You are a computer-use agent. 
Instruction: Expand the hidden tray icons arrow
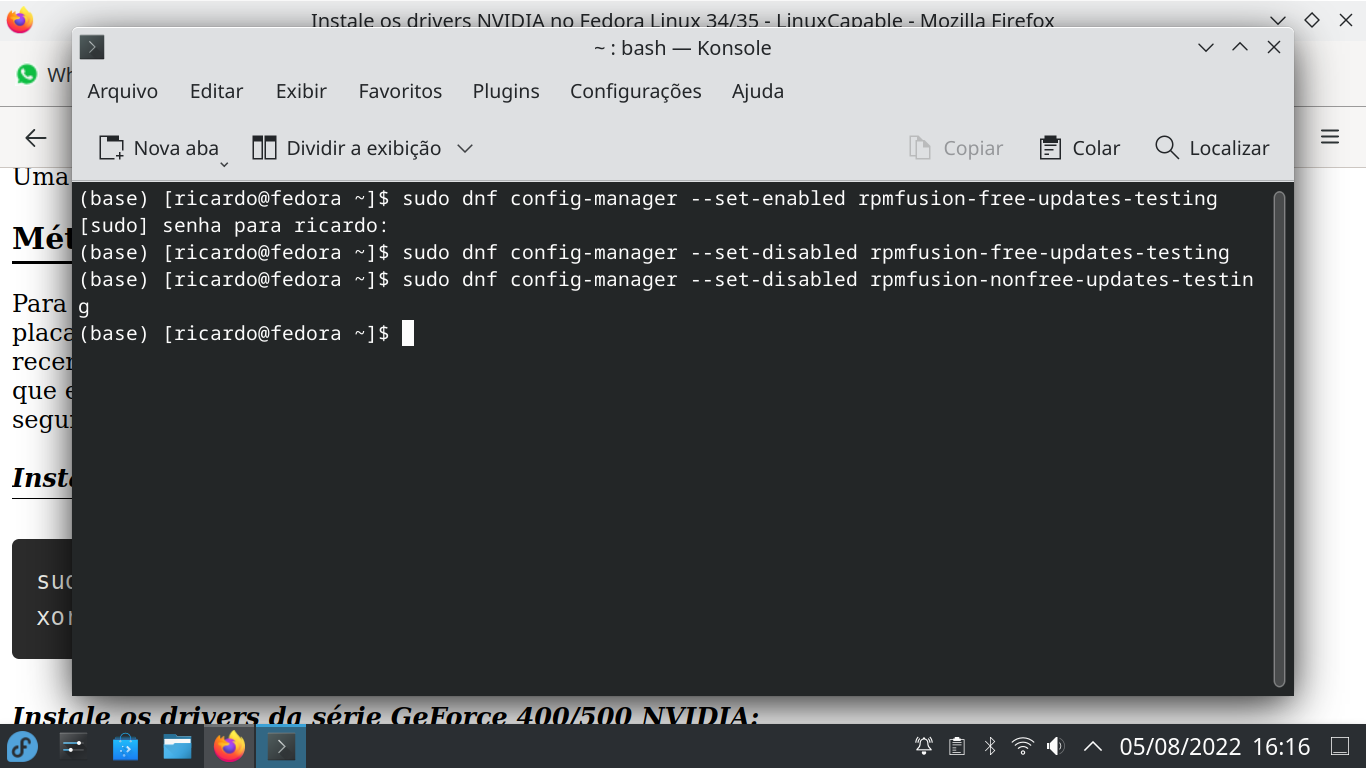pyautogui.click(x=1093, y=746)
